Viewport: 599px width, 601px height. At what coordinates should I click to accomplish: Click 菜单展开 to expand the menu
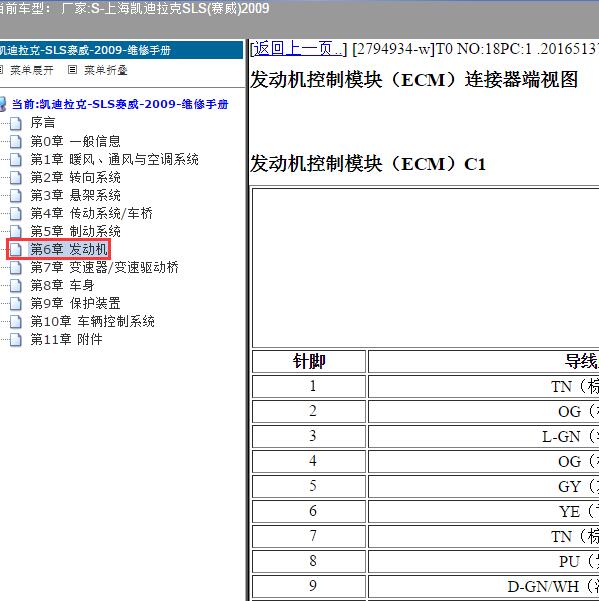(31, 70)
